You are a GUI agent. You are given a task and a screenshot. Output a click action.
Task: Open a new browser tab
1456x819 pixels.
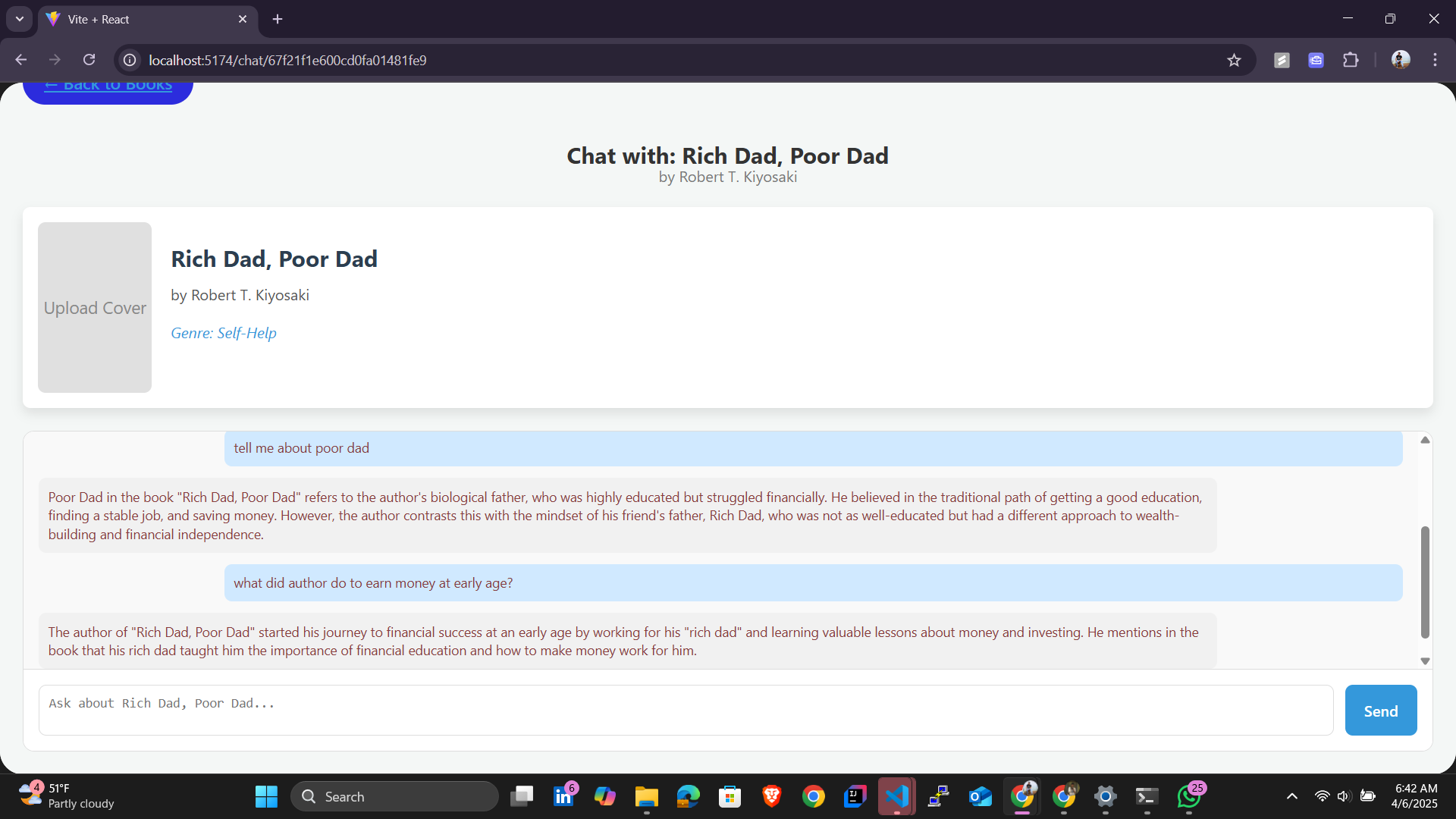coord(278,20)
